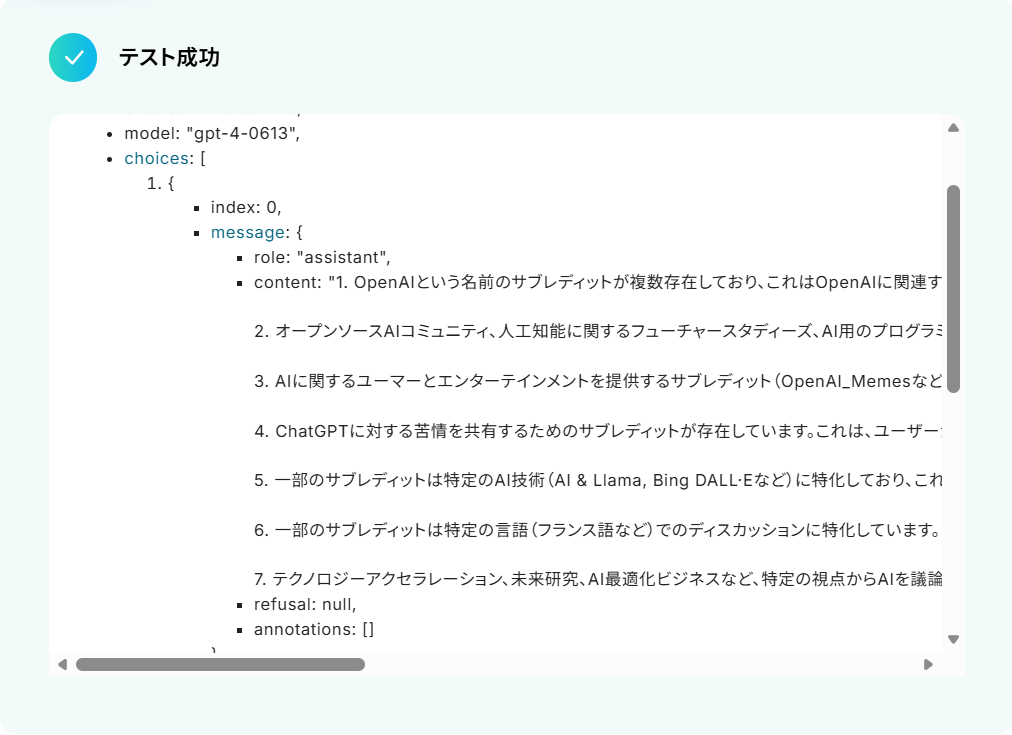Select the refusal: null line
The image size is (1012, 735).
point(305,605)
